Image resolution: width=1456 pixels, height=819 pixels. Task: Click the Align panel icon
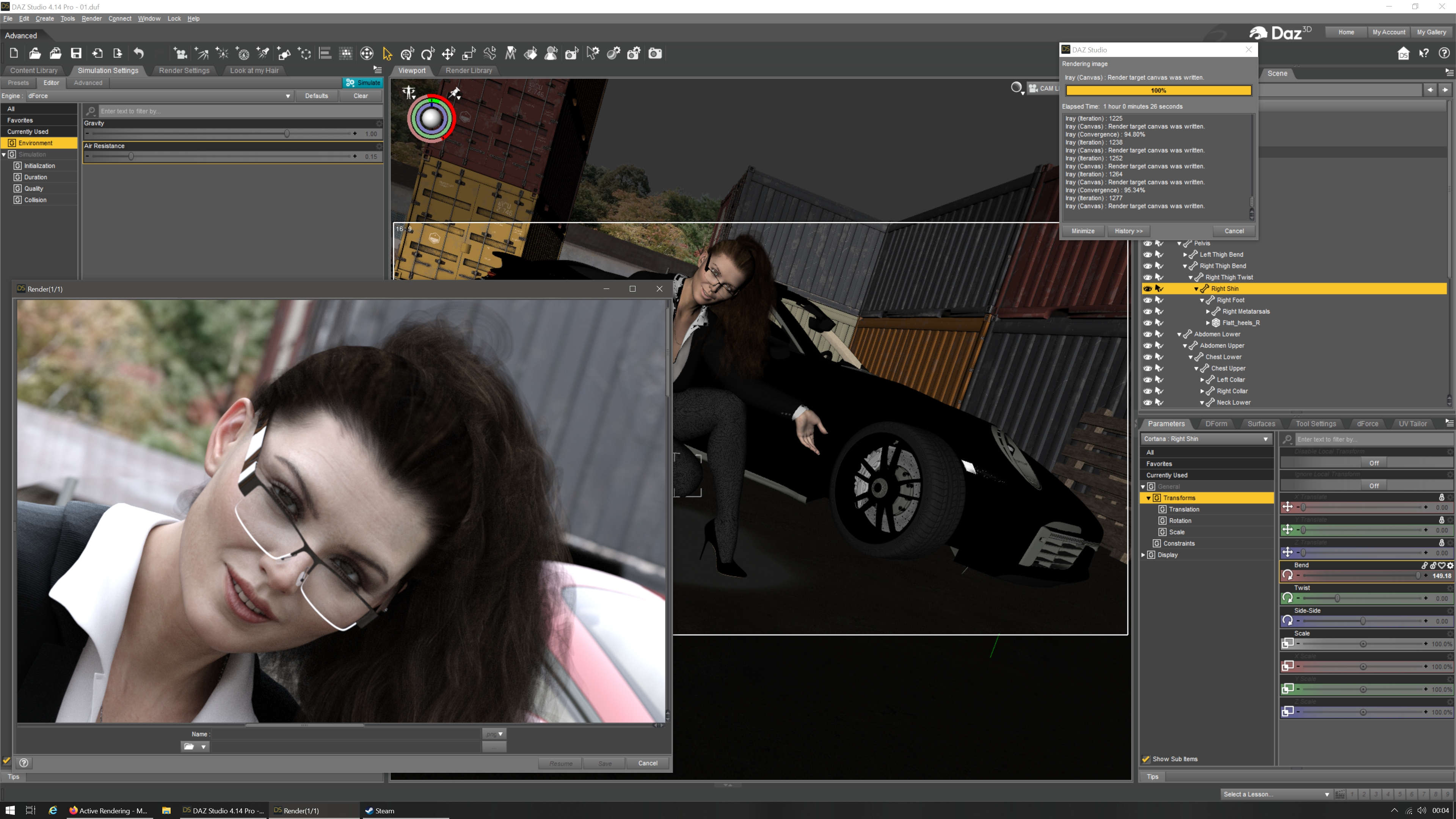pyautogui.click(x=325, y=53)
